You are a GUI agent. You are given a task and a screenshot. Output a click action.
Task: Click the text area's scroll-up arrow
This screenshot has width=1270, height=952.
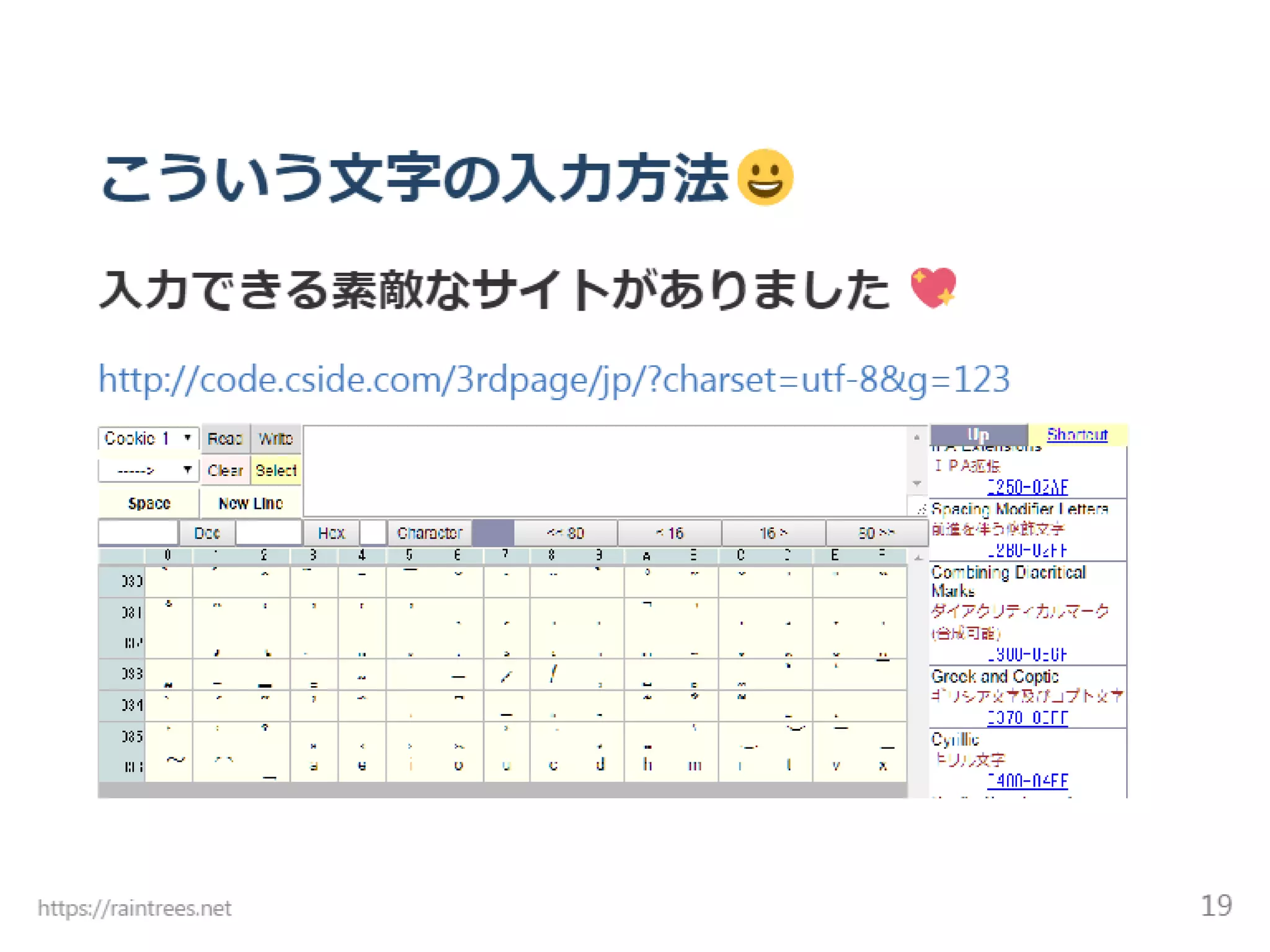[x=917, y=437]
